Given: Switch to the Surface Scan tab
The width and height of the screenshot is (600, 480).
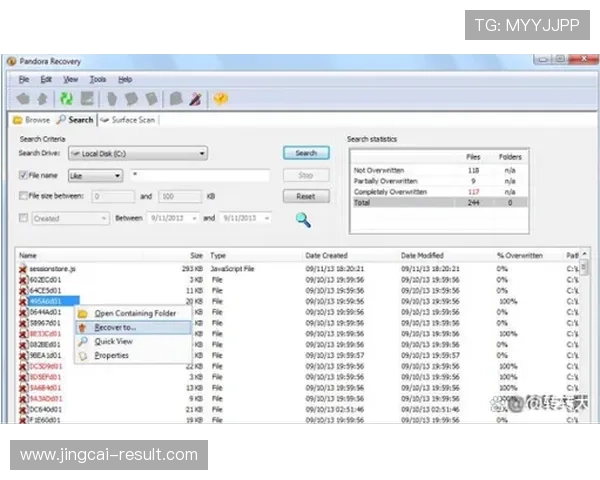Looking at the screenshot, I should point(128,120).
